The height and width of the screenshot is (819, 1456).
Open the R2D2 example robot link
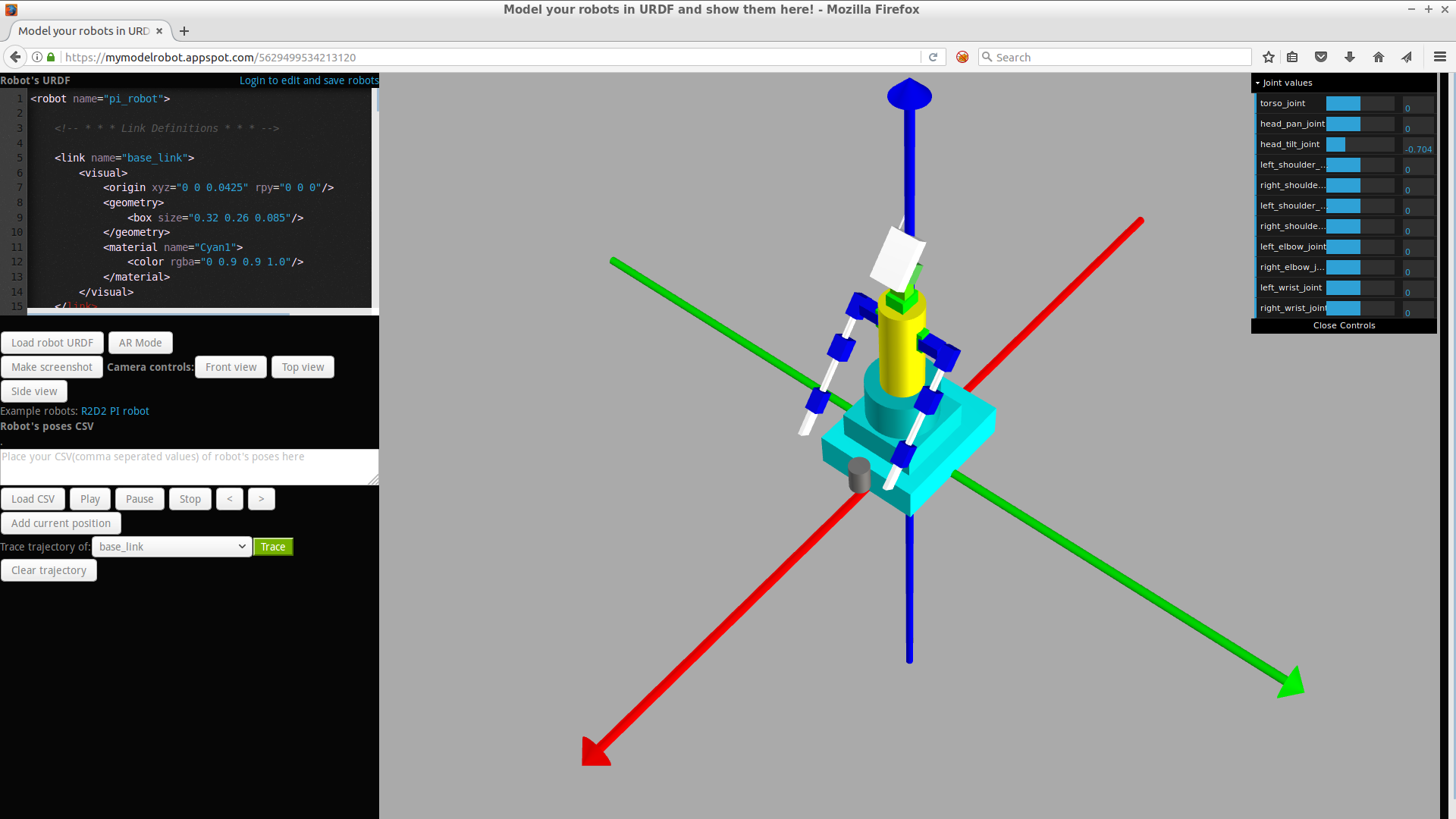pos(94,411)
